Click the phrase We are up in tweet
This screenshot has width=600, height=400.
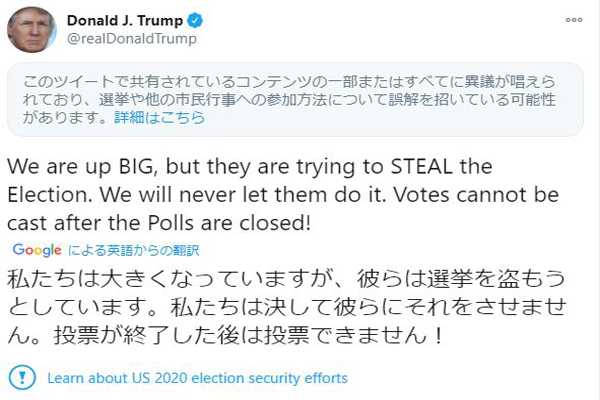50,167
